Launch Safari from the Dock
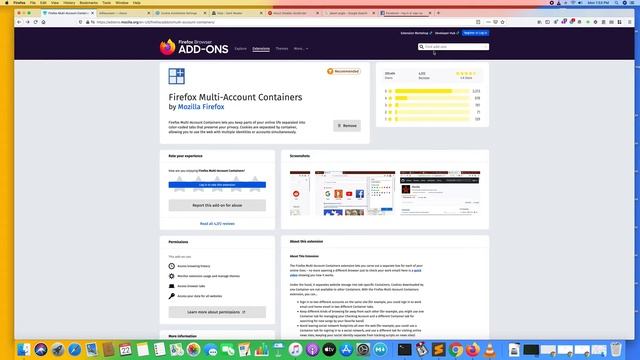The width and height of the screenshot is (640, 360). click(75, 350)
